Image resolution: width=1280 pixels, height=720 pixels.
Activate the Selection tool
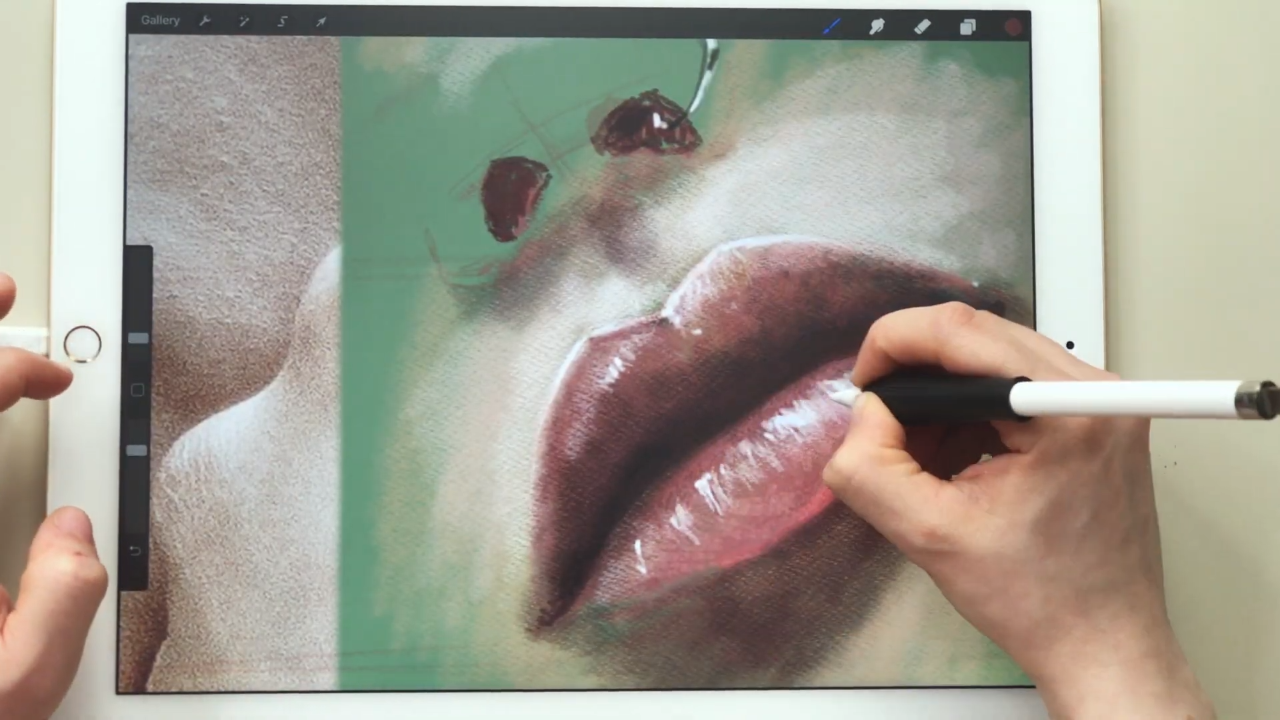click(282, 21)
